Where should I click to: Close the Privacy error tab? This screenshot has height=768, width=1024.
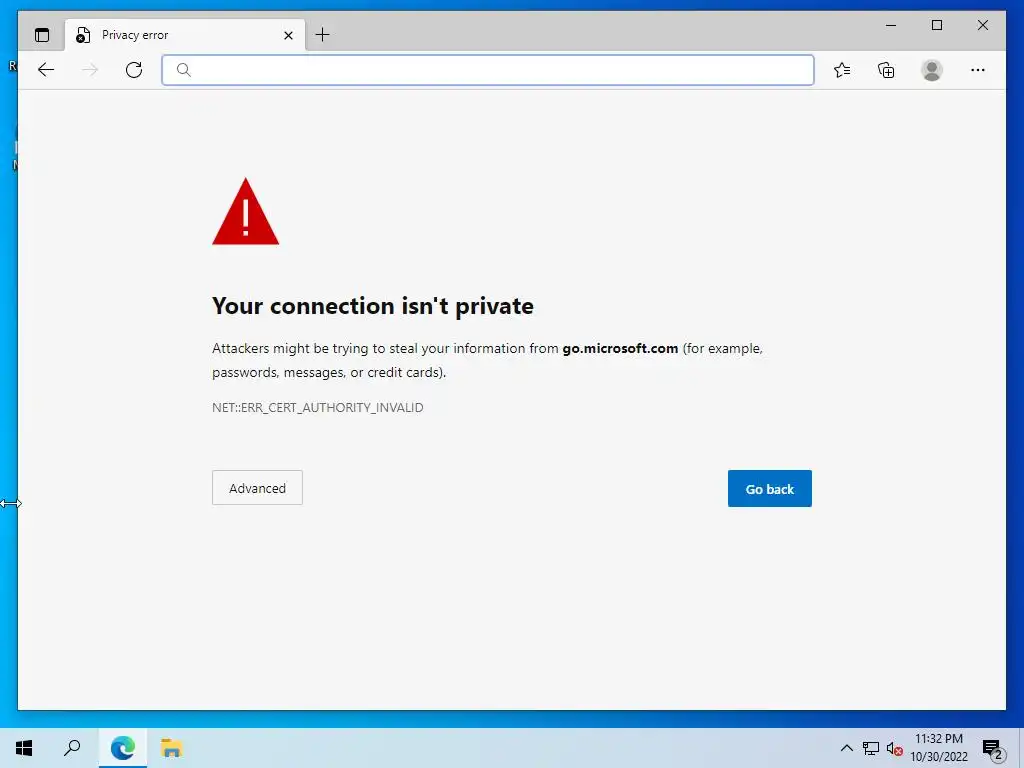point(288,35)
